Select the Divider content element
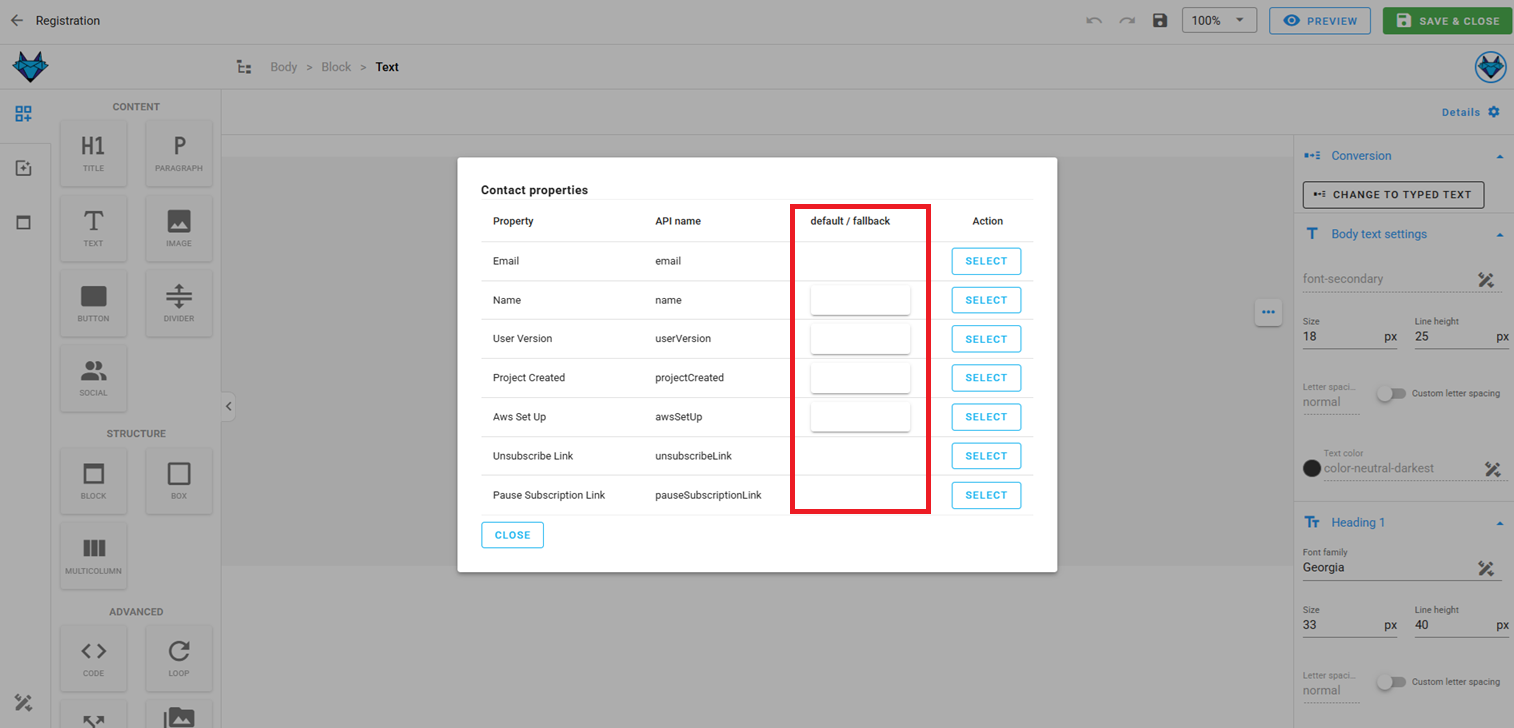This screenshot has height=728, width=1514. [x=178, y=302]
